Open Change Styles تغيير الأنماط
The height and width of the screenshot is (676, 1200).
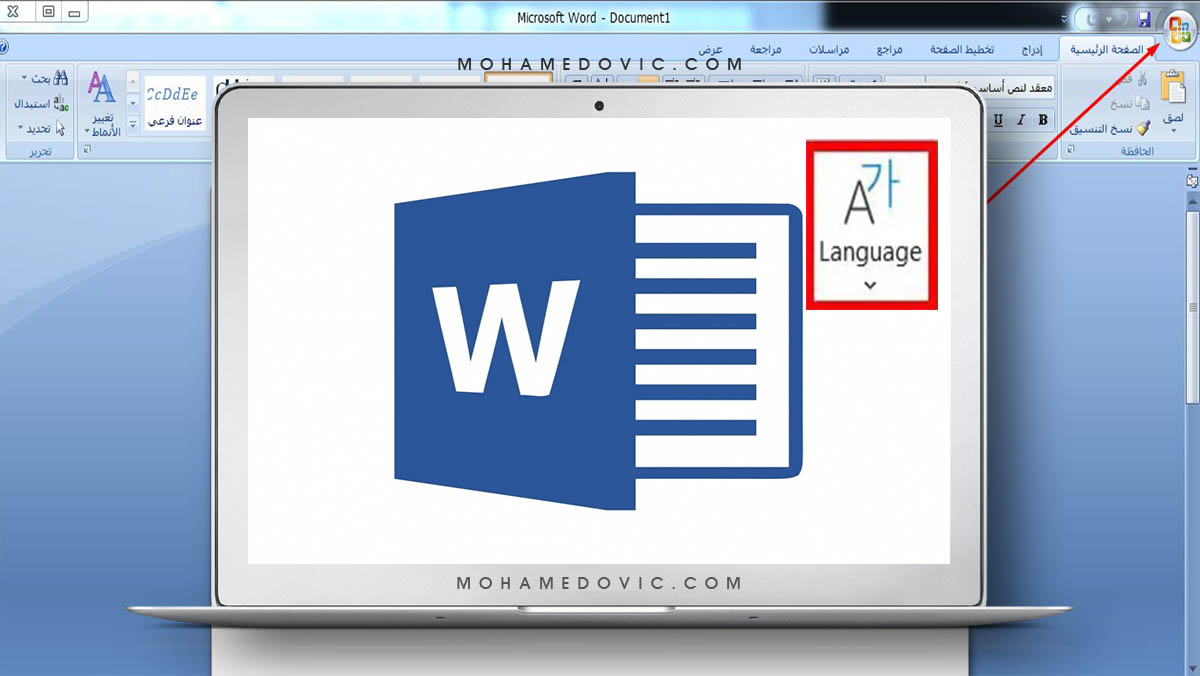tap(102, 104)
